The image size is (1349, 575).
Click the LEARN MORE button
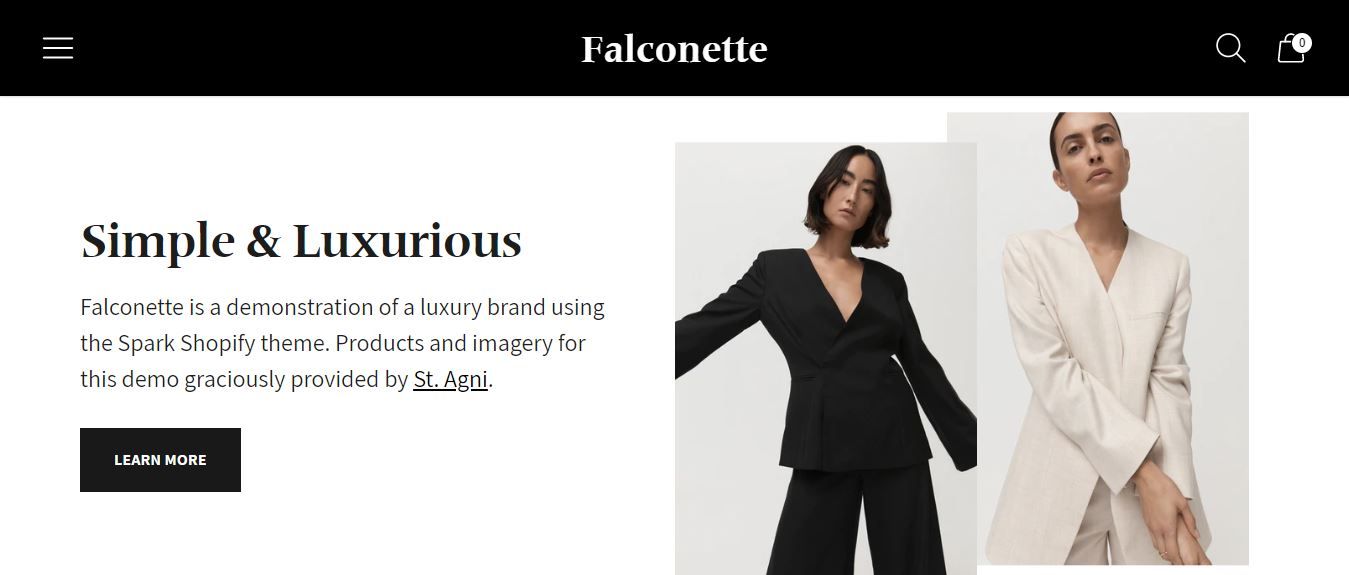(160, 460)
